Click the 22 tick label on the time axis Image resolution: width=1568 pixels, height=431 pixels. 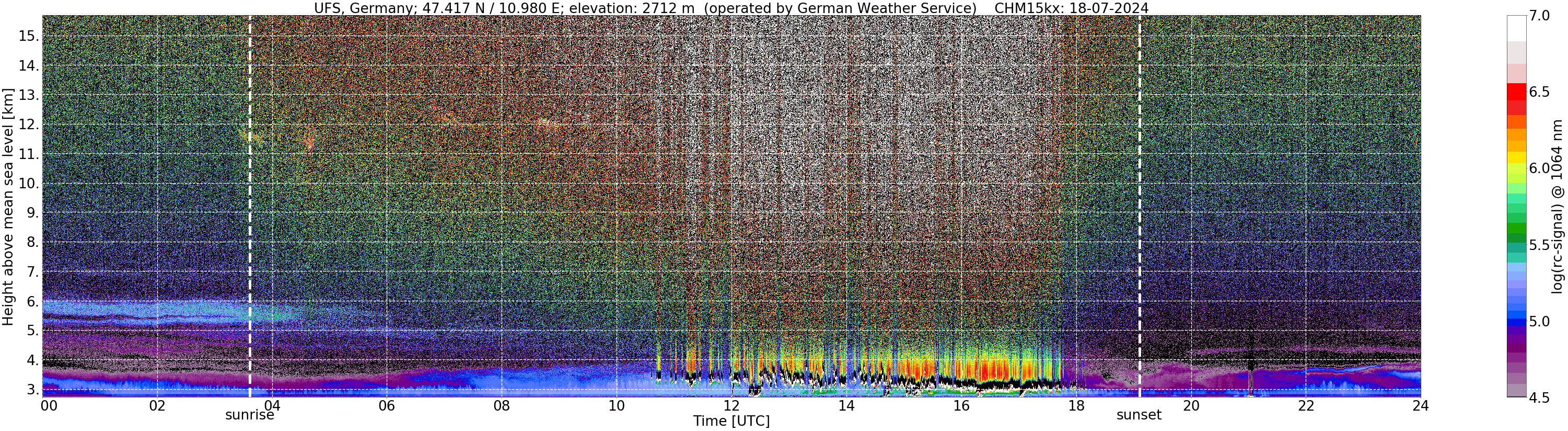pyautogui.click(x=1306, y=405)
